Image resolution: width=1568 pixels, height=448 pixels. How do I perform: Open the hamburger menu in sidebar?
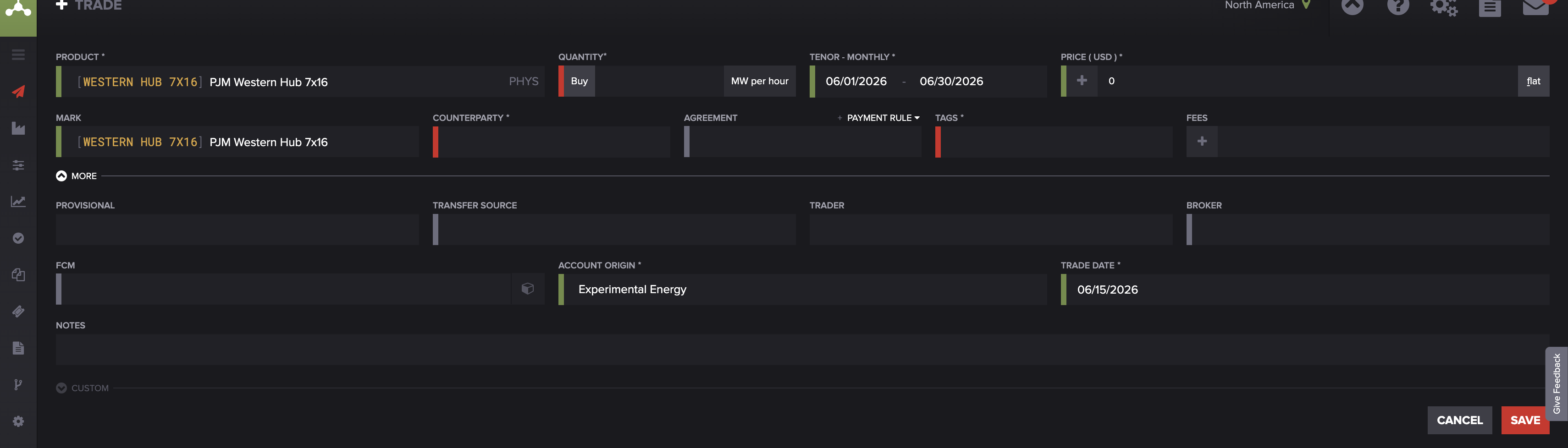coord(18,55)
